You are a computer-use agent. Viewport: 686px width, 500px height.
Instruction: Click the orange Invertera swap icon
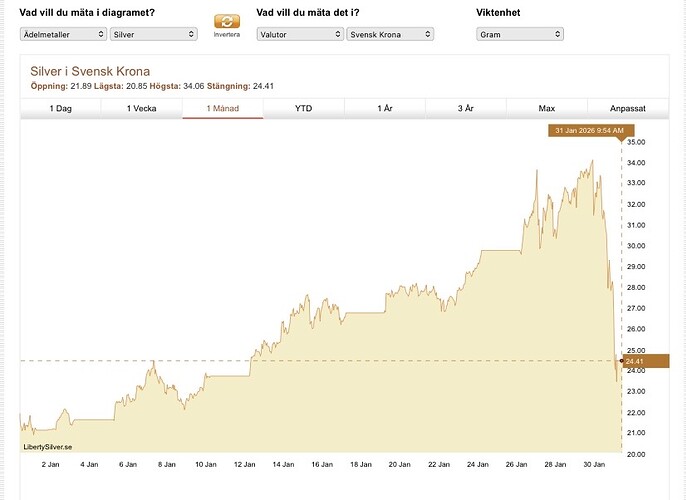(227, 21)
